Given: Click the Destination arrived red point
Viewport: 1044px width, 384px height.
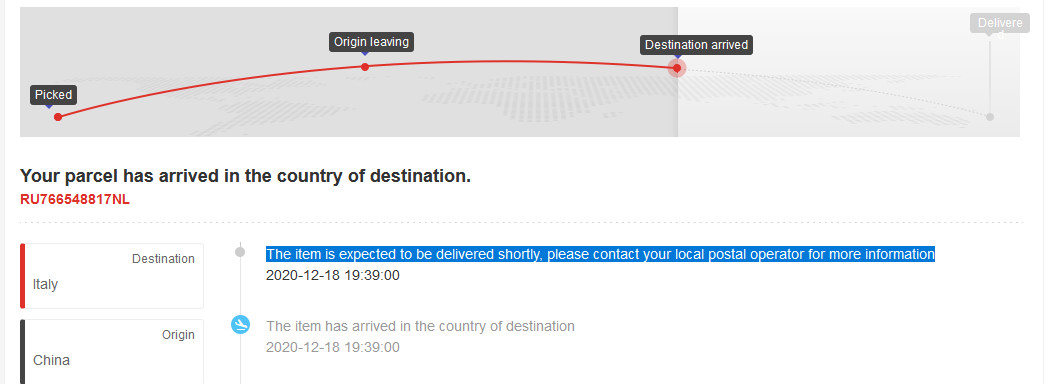Looking at the screenshot, I should coord(677,68).
